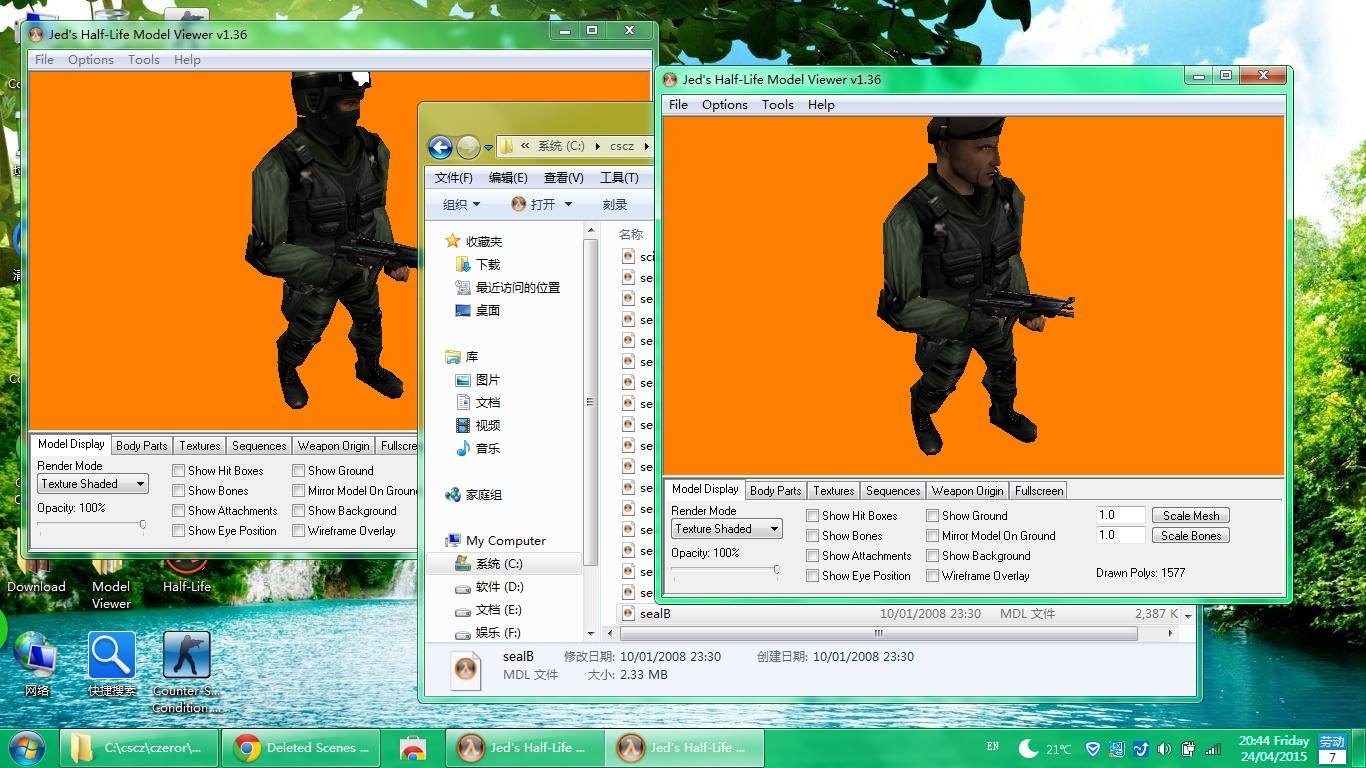Select My Computer in Explorer sidebar
The width and height of the screenshot is (1366, 768).
[x=495, y=540]
